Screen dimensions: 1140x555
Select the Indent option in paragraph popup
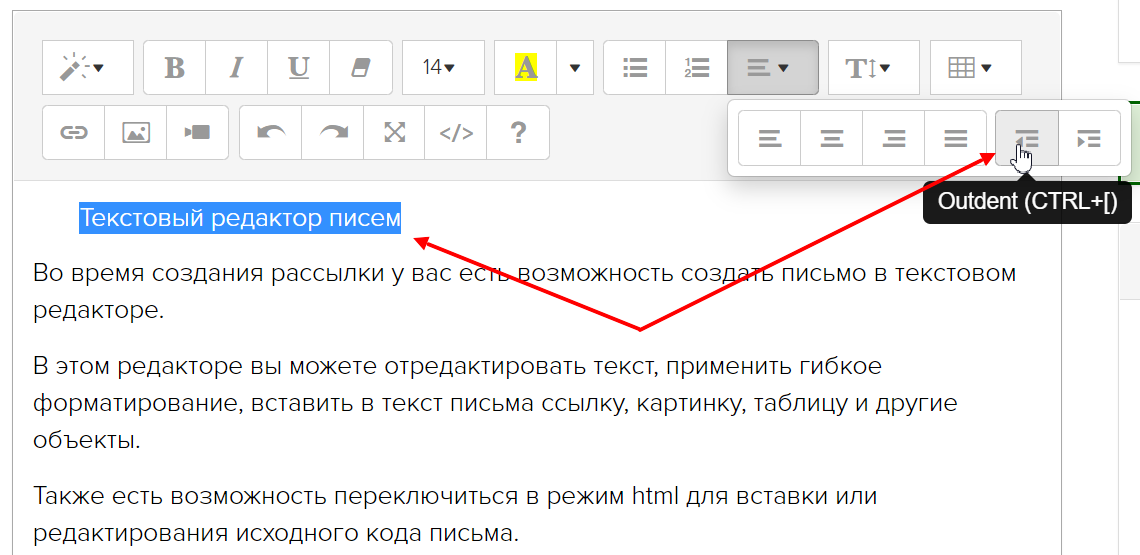[x=1089, y=139]
